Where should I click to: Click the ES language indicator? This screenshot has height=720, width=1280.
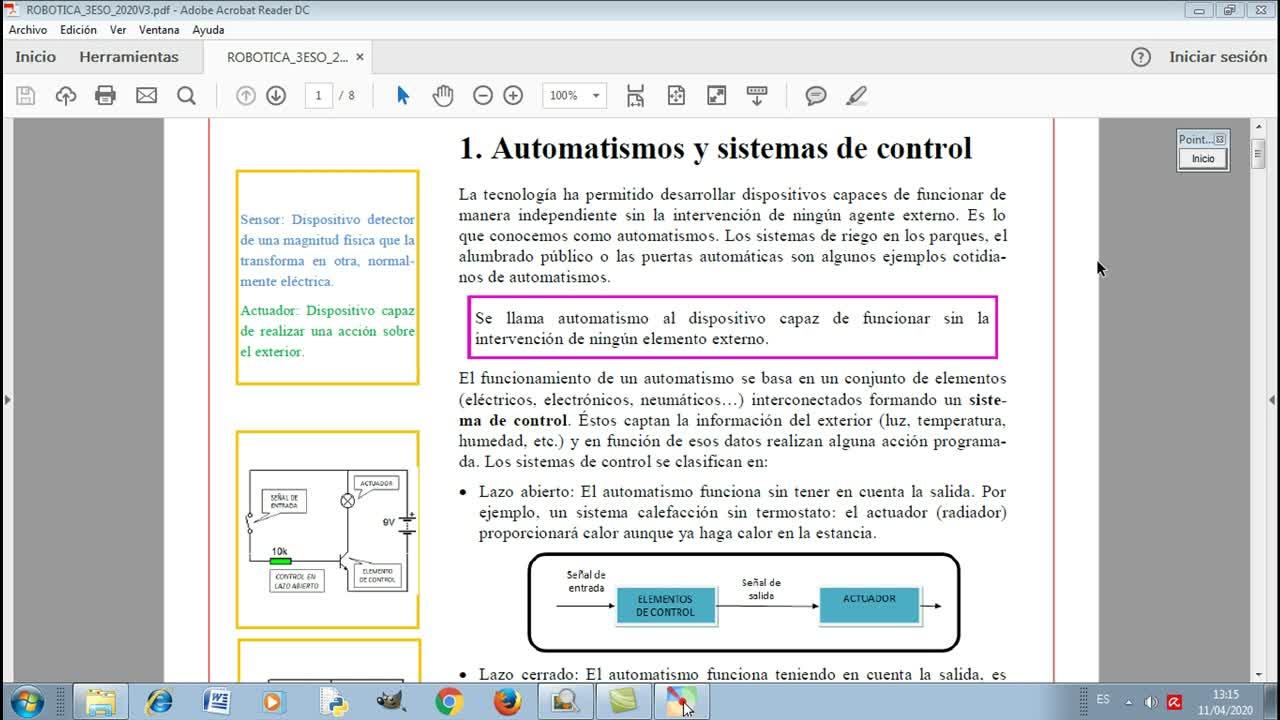pyautogui.click(x=1103, y=700)
